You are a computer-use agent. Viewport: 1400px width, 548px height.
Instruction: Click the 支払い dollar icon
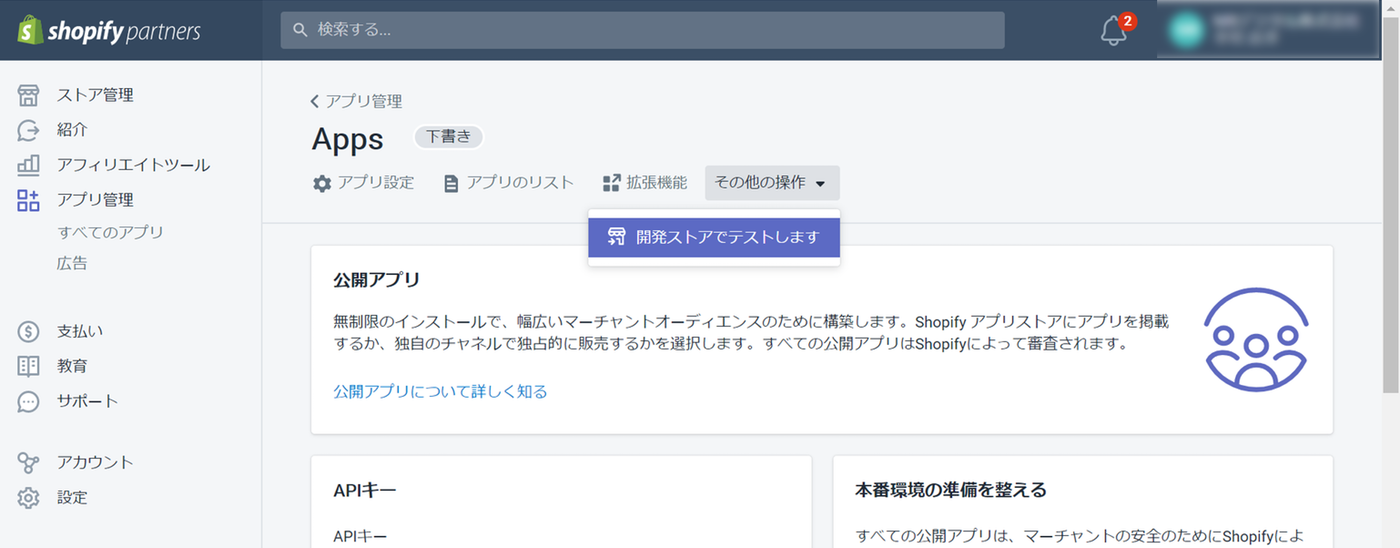coord(28,331)
